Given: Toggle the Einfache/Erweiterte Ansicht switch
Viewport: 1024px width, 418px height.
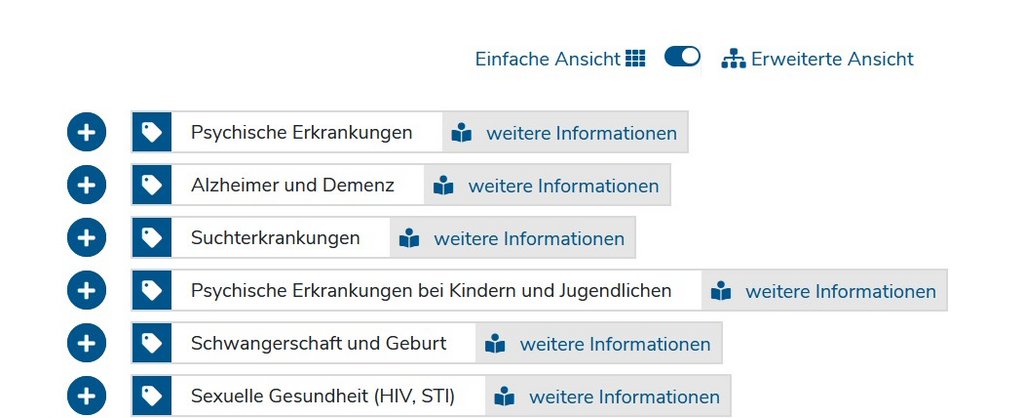Looking at the screenshot, I should click(682, 57).
